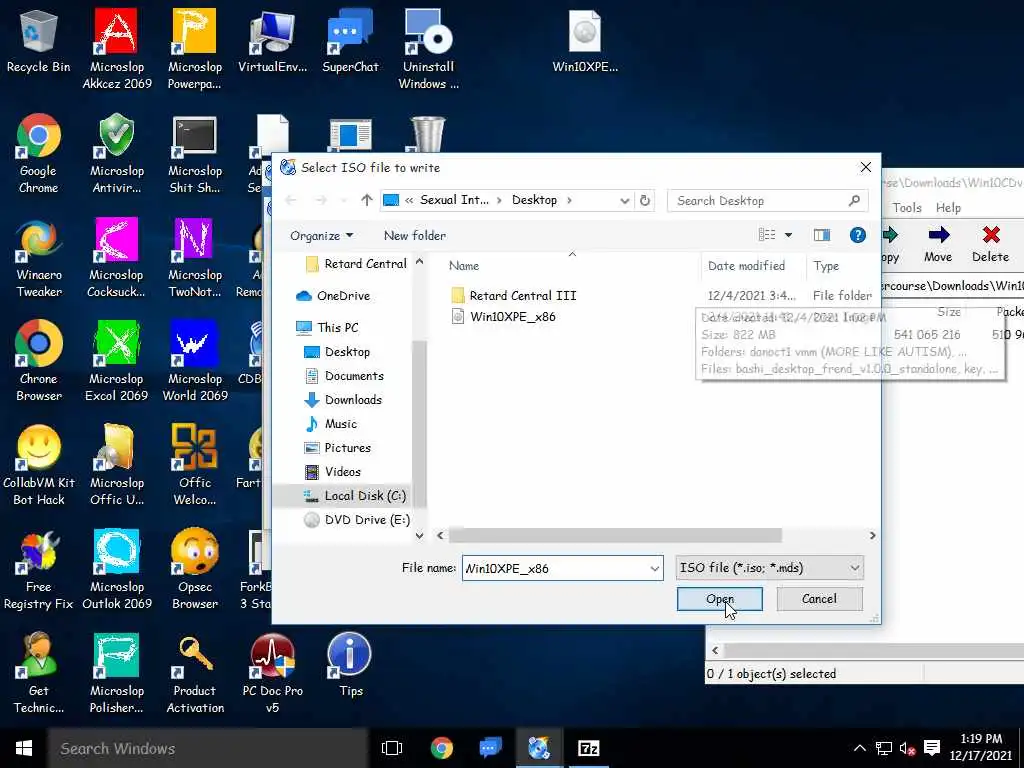Click the Open button
This screenshot has width=1024, height=768.
click(720, 599)
